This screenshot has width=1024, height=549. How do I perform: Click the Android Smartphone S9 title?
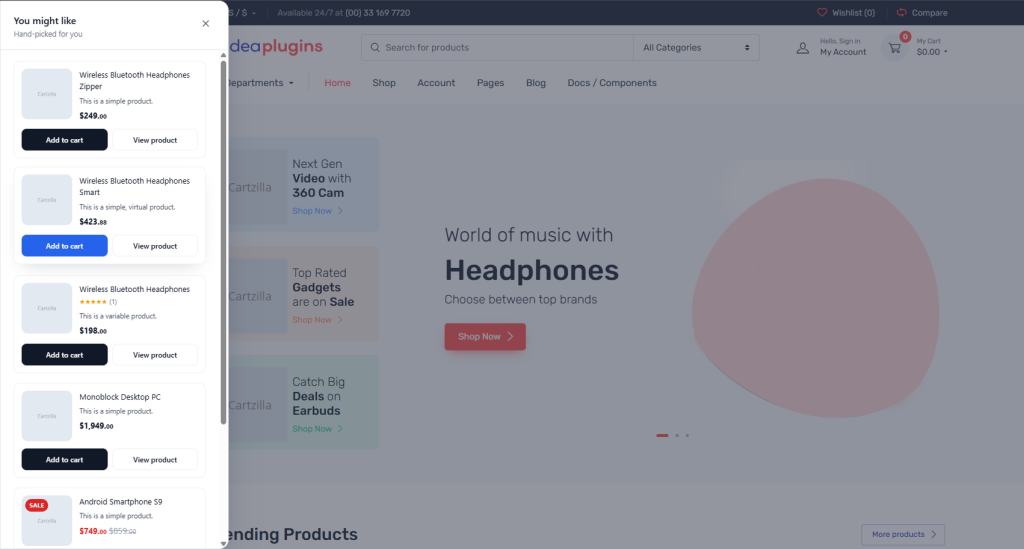pyautogui.click(x=121, y=502)
